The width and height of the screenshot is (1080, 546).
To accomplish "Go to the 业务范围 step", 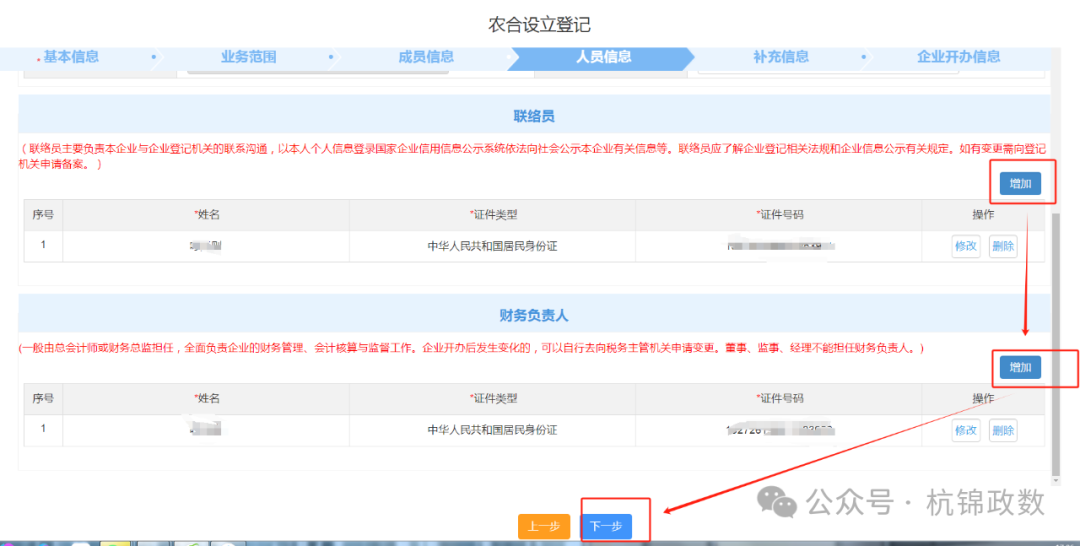I will coord(249,57).
